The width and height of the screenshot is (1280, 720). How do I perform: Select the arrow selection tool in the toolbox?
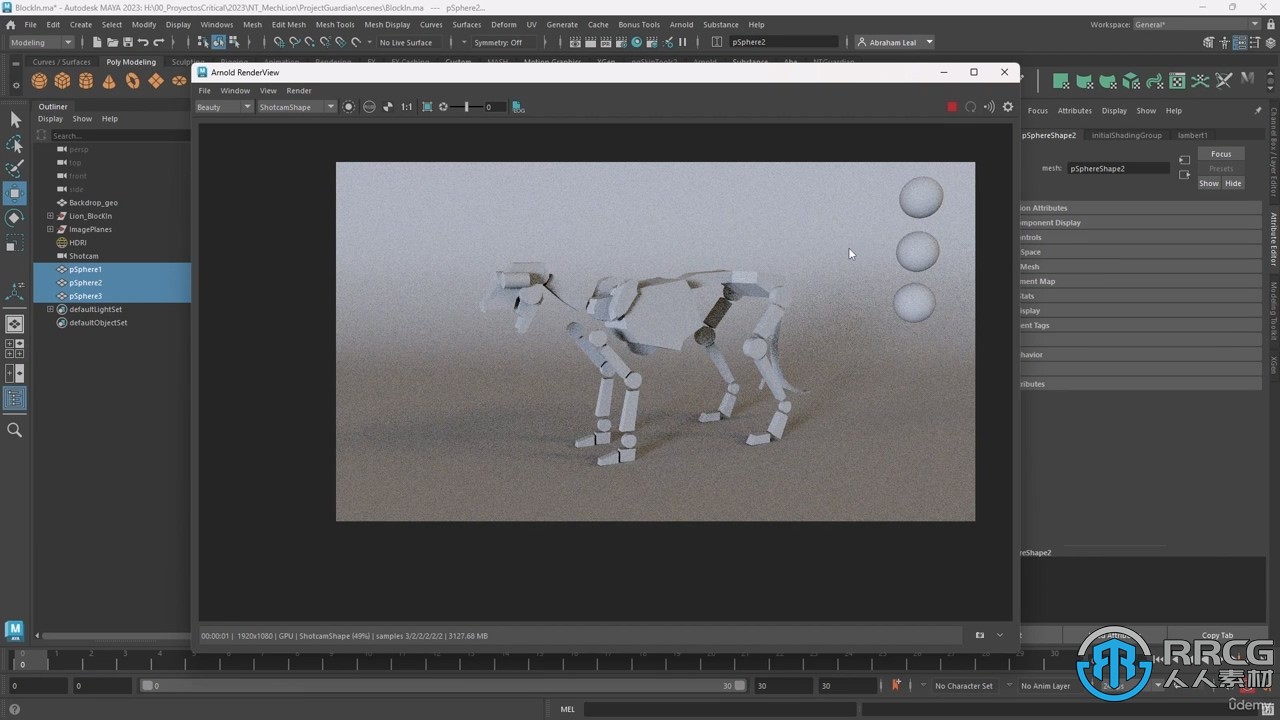click(15, 120)
